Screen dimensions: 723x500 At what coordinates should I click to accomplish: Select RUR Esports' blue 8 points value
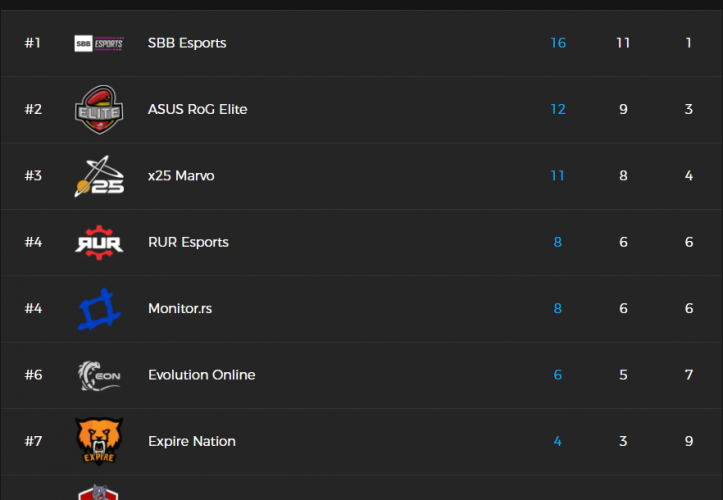558,242
